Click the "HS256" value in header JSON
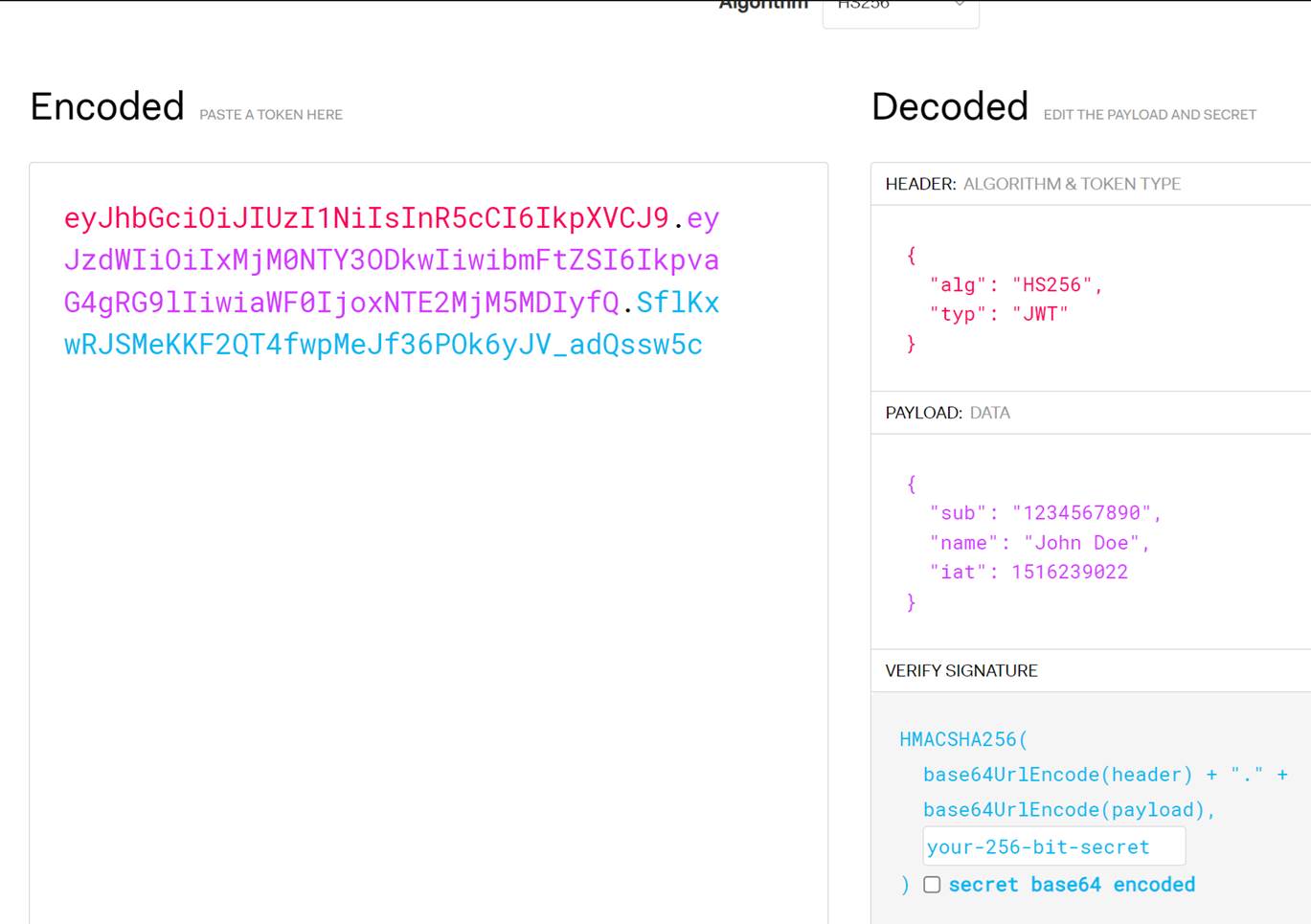 1051,285
